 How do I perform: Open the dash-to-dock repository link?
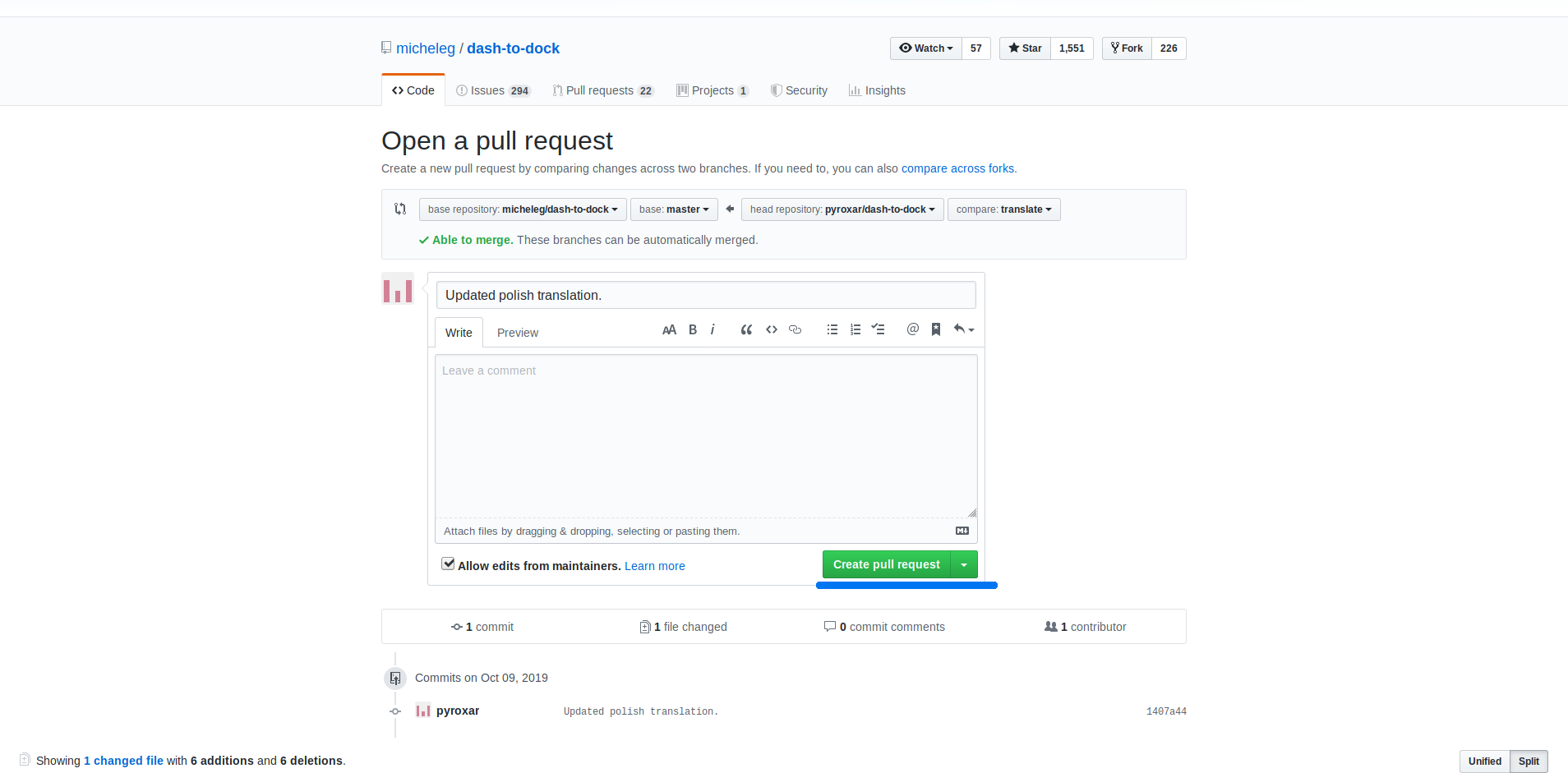[x=513, y=48]
